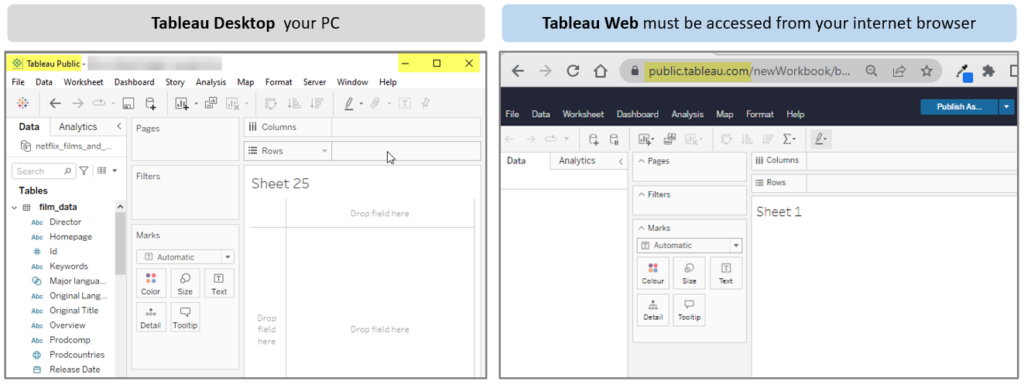Select the Director field
Screen dimensions: 1024x385
[65, 222]
